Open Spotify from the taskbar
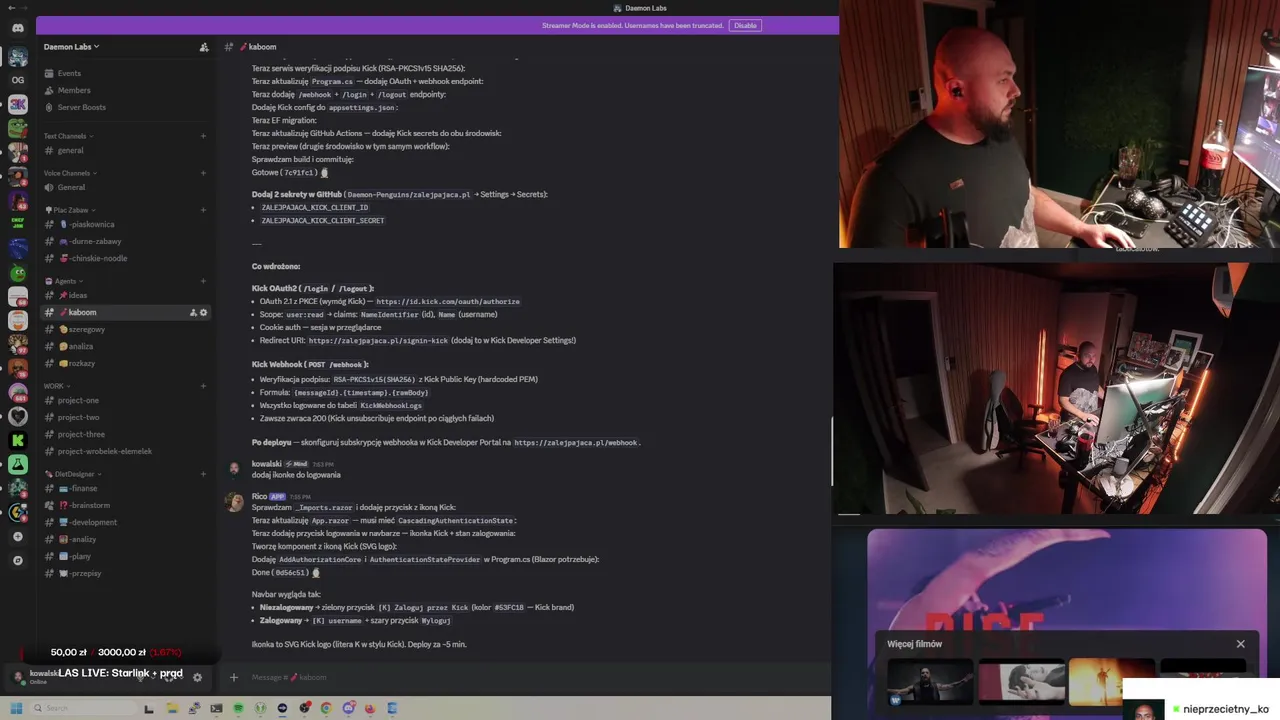 [238, 708]
